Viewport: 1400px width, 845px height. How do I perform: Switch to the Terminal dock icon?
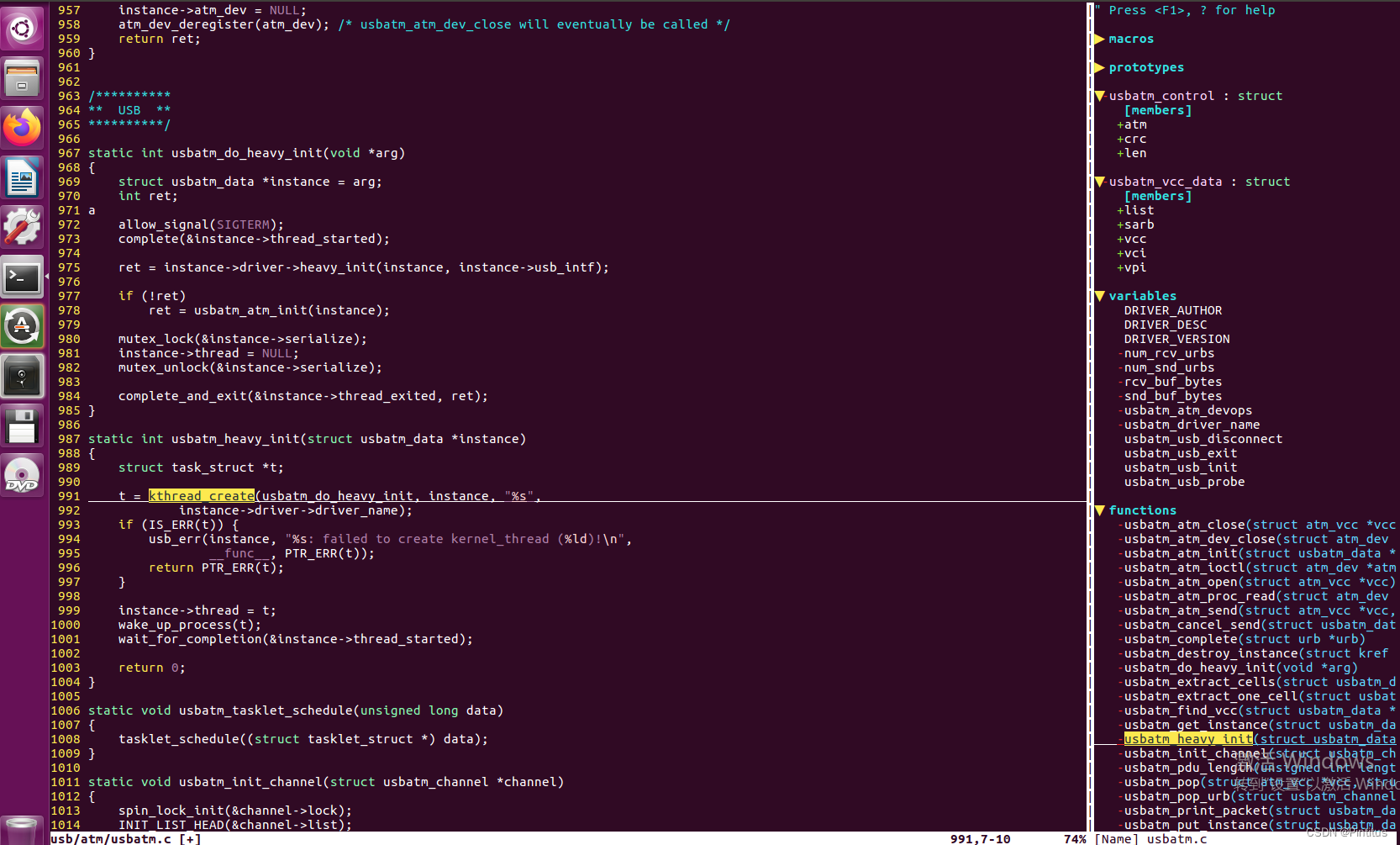point(22,277)
